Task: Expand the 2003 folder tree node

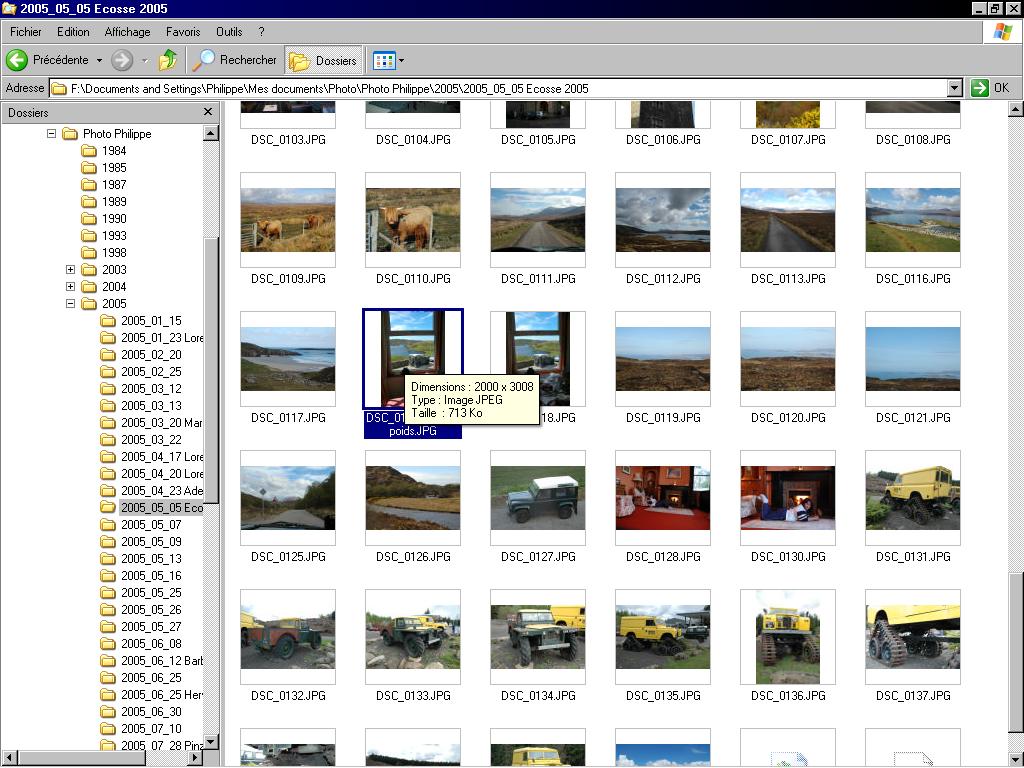Action: click(70, 270)
